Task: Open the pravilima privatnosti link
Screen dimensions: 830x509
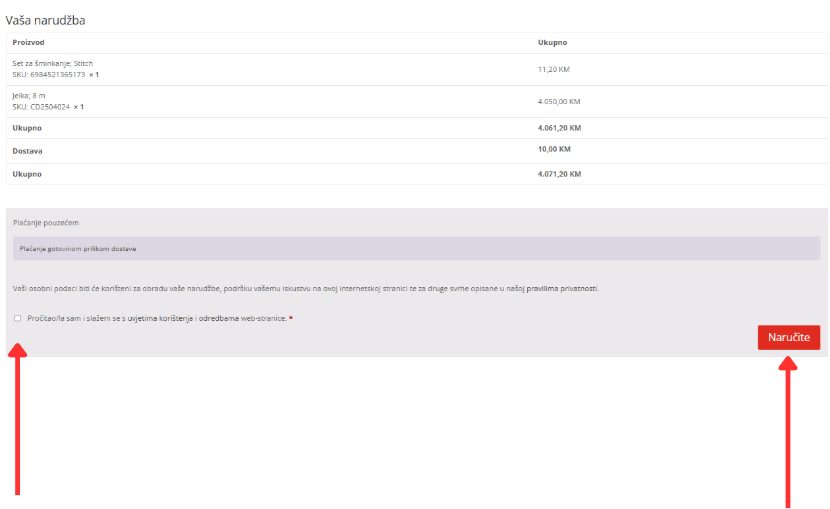Action: click(562, 288)
